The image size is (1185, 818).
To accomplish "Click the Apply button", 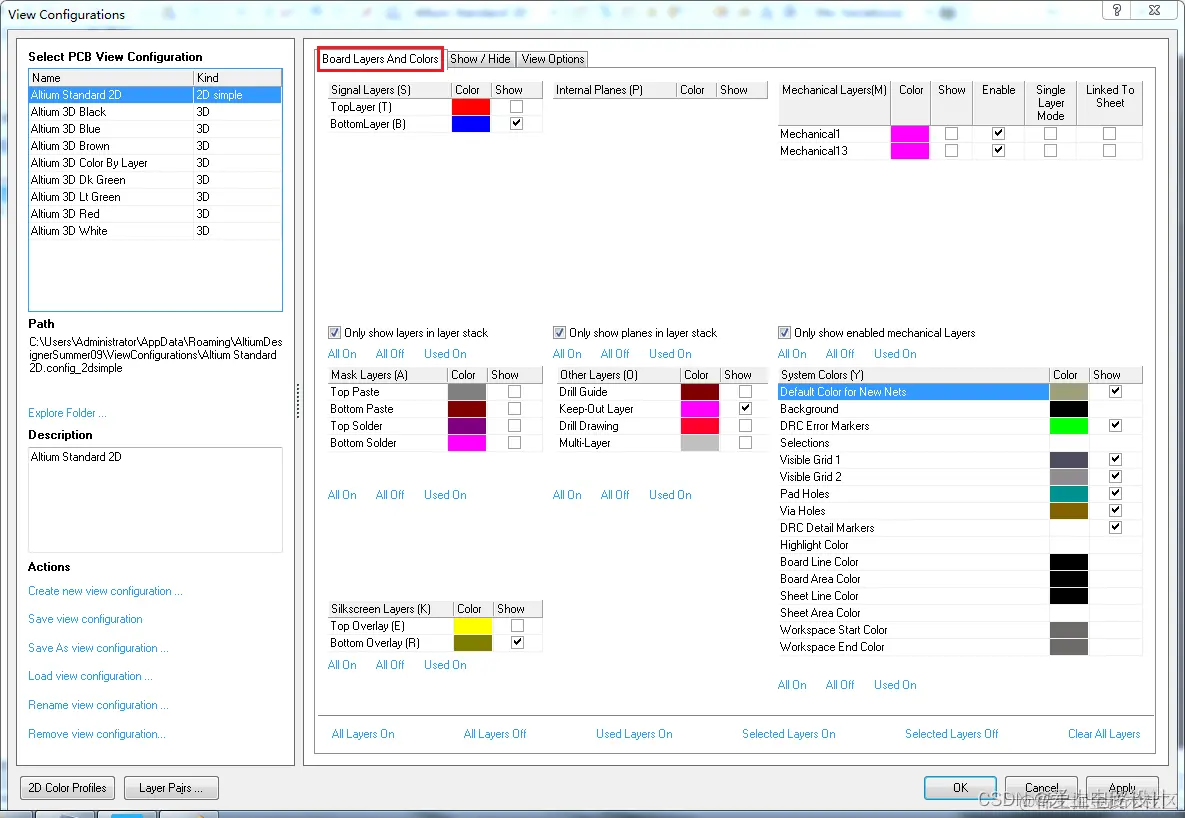I will pos(1122,788).
